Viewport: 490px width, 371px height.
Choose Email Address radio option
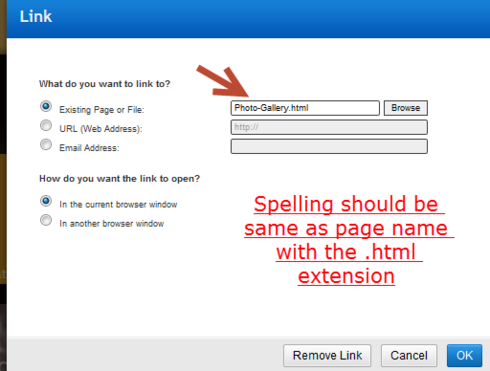(x=46, y=145)
